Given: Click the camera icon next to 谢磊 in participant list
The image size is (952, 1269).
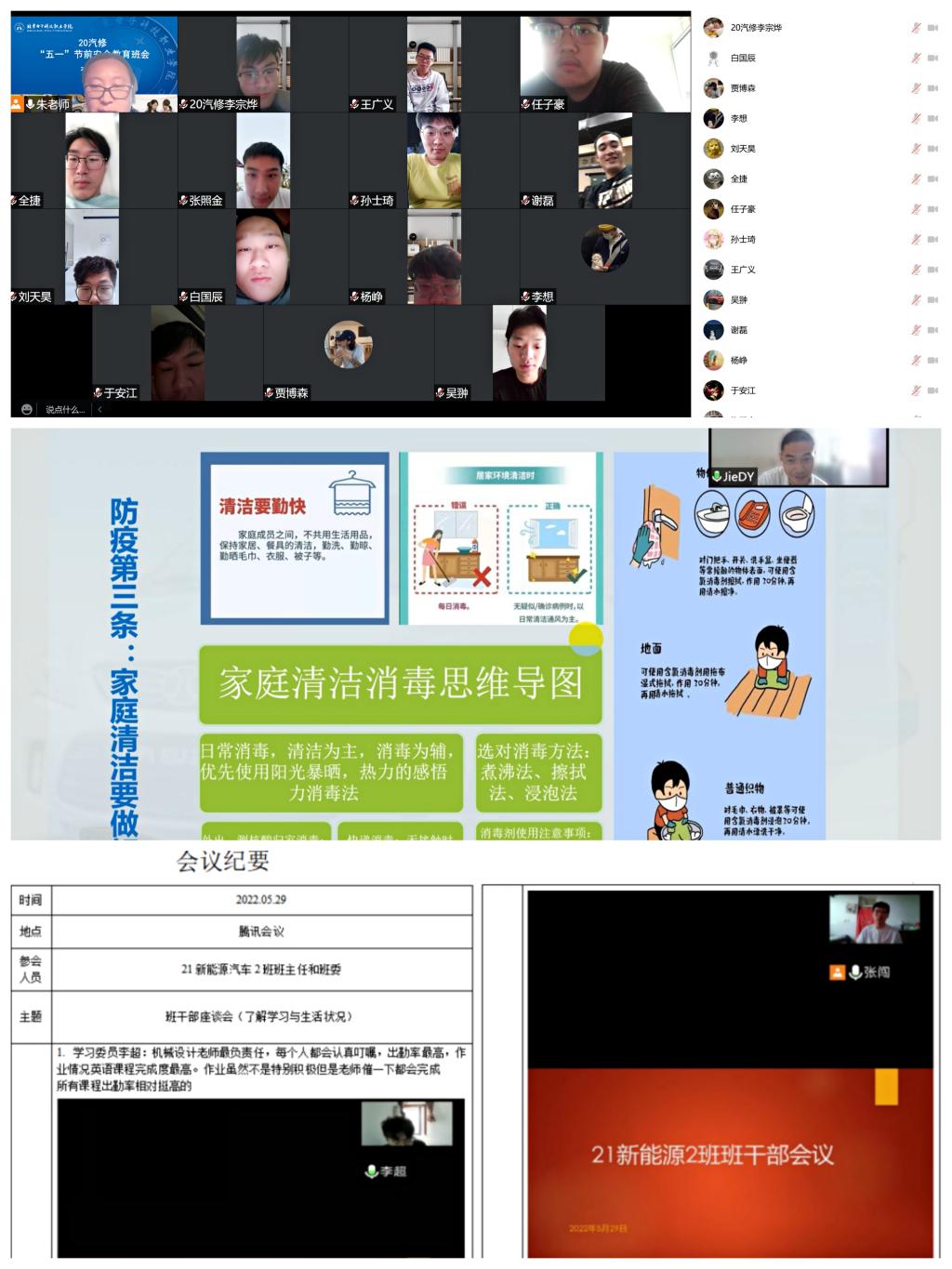Looking at the screenshot, I should 934,330.
